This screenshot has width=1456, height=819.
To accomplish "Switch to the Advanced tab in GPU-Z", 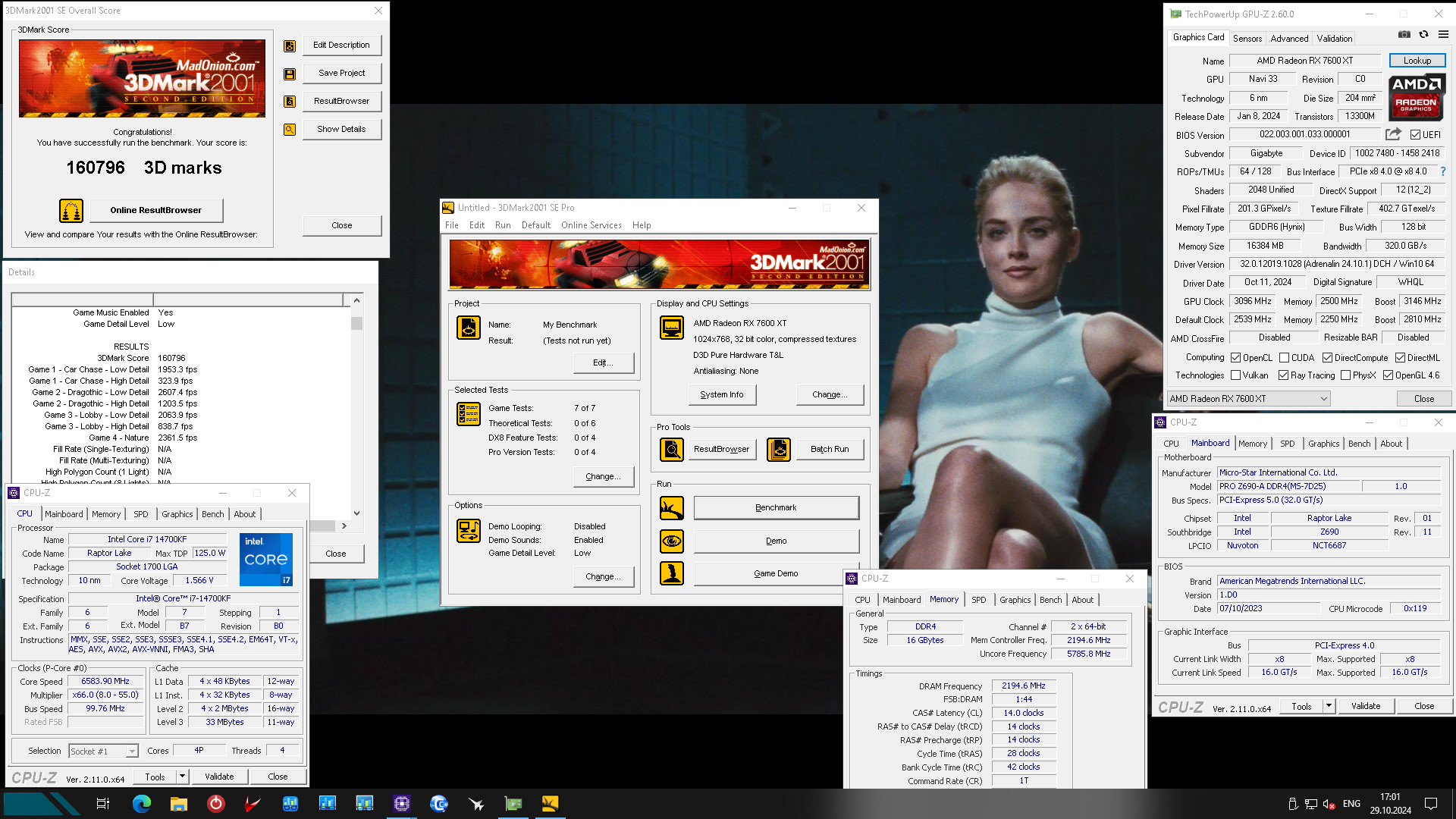I will 1289,39.
